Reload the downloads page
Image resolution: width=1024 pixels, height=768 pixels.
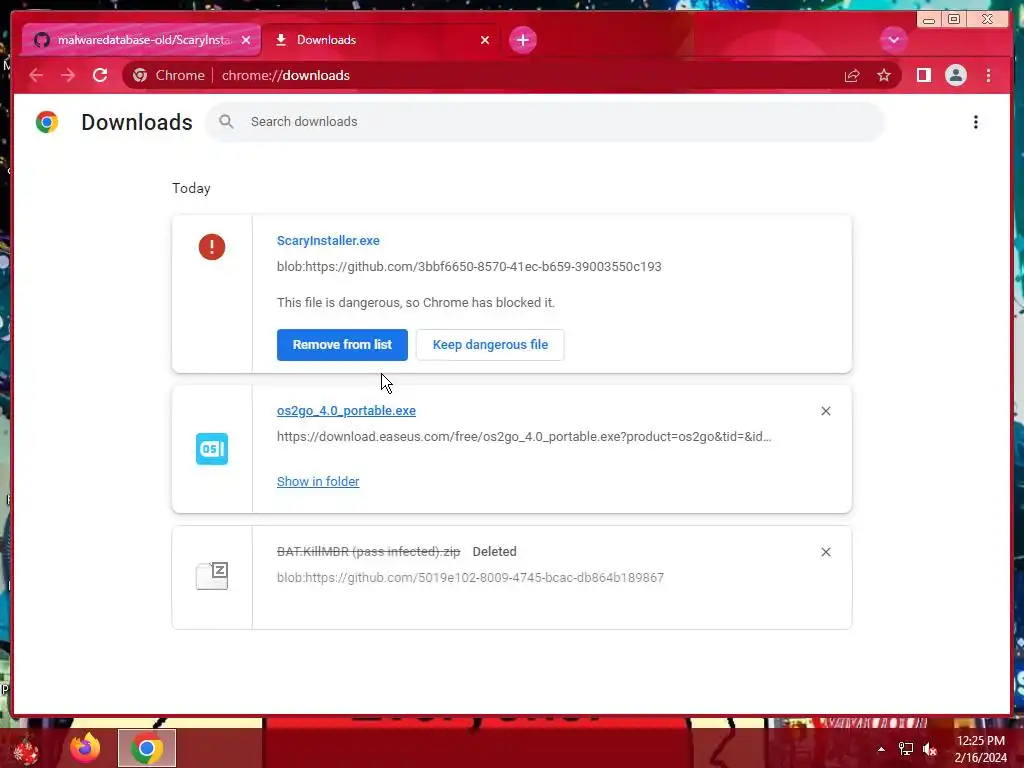[100, 76]
